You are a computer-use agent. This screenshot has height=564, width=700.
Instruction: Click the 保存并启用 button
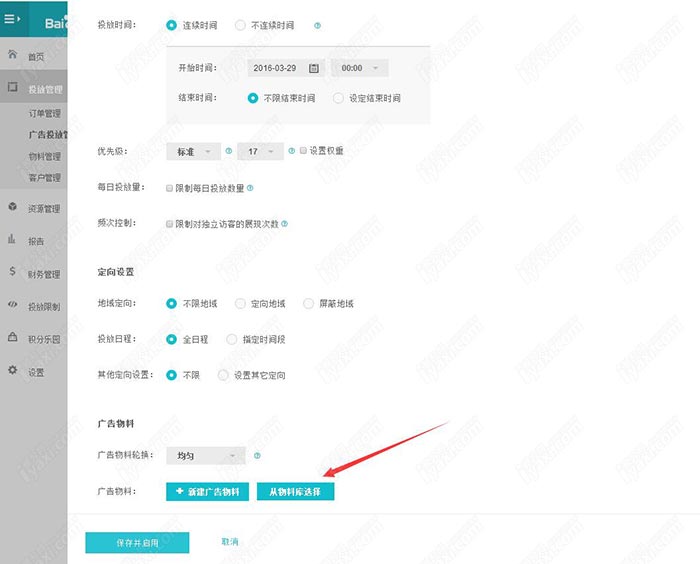(137, 542)
